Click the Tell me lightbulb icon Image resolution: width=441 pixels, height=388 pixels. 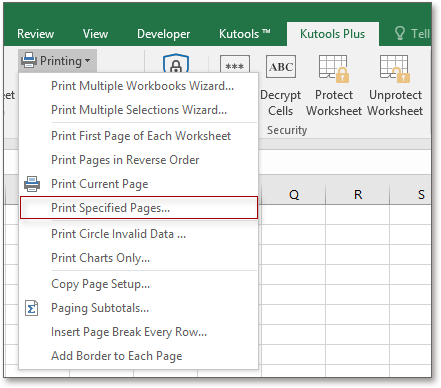[x=399, y=34]
